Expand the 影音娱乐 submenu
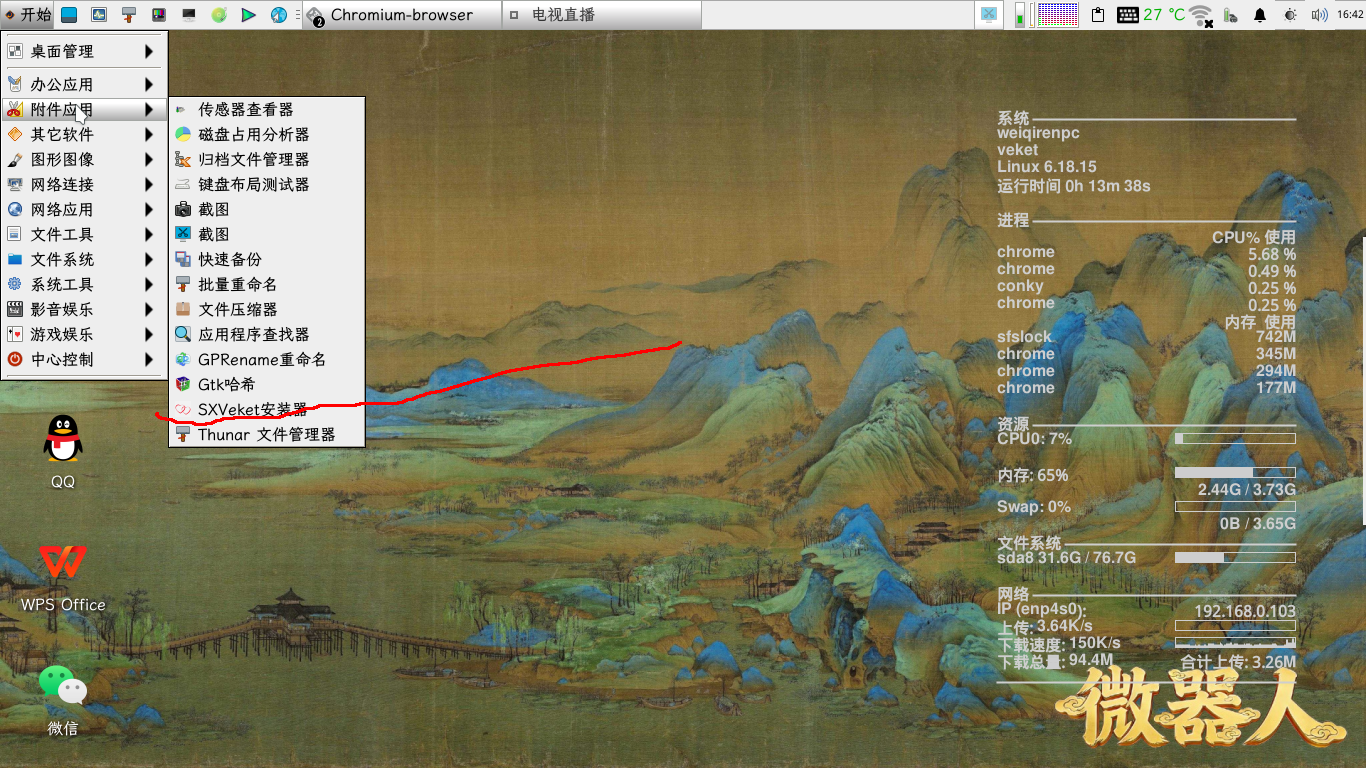Screen dimensions: 1366x768 (x=64, y=309)
